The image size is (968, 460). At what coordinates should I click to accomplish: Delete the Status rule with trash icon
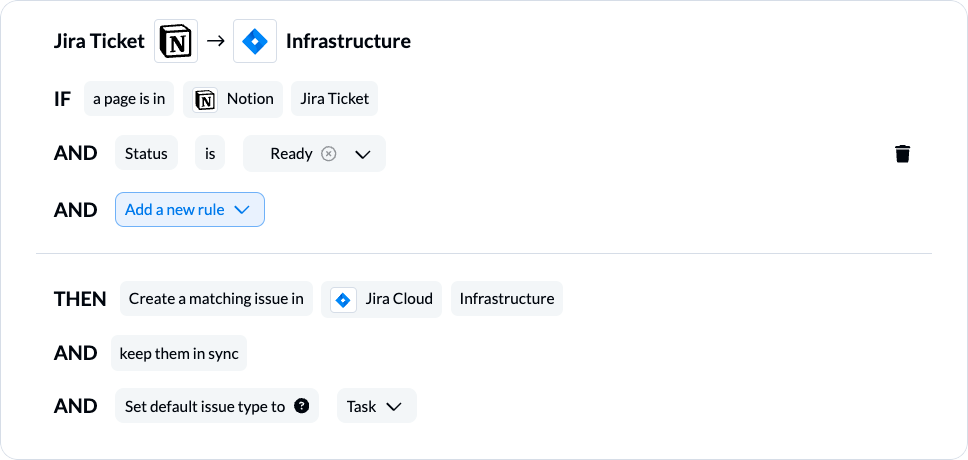pyautogui.click(x=902, y=153)
